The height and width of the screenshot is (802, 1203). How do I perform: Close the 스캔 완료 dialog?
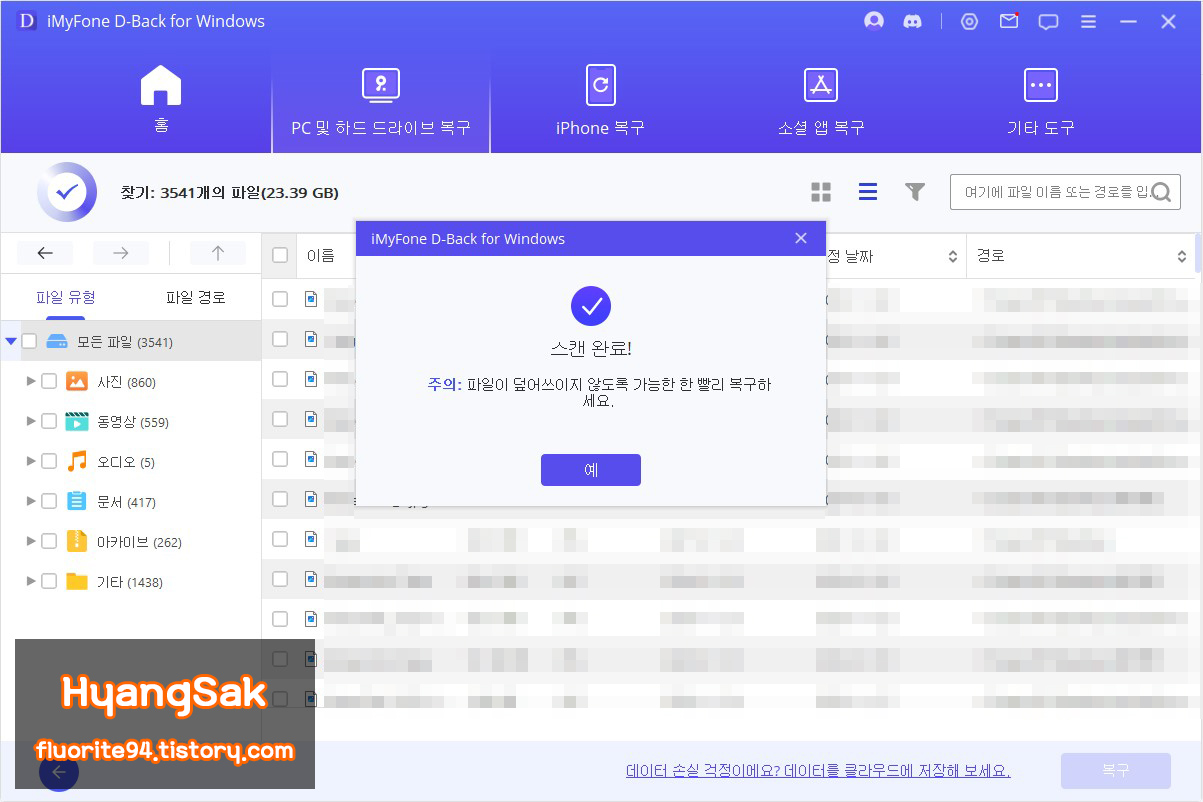[801, 238]
